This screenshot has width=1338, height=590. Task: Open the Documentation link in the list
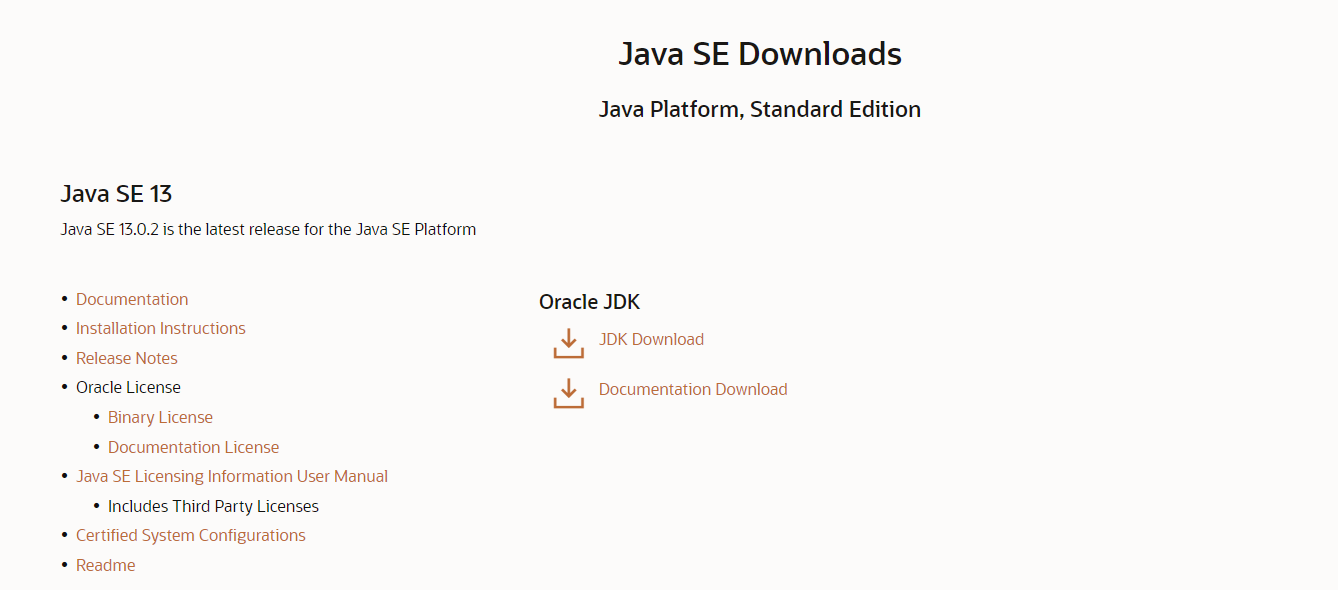pyautogui.click(x=132, y=299)
